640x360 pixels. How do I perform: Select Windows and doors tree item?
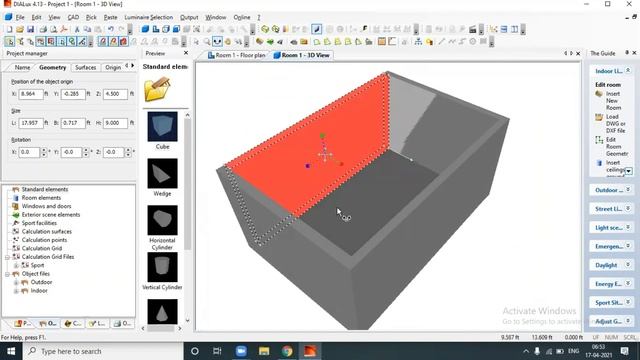coord(46,206)
